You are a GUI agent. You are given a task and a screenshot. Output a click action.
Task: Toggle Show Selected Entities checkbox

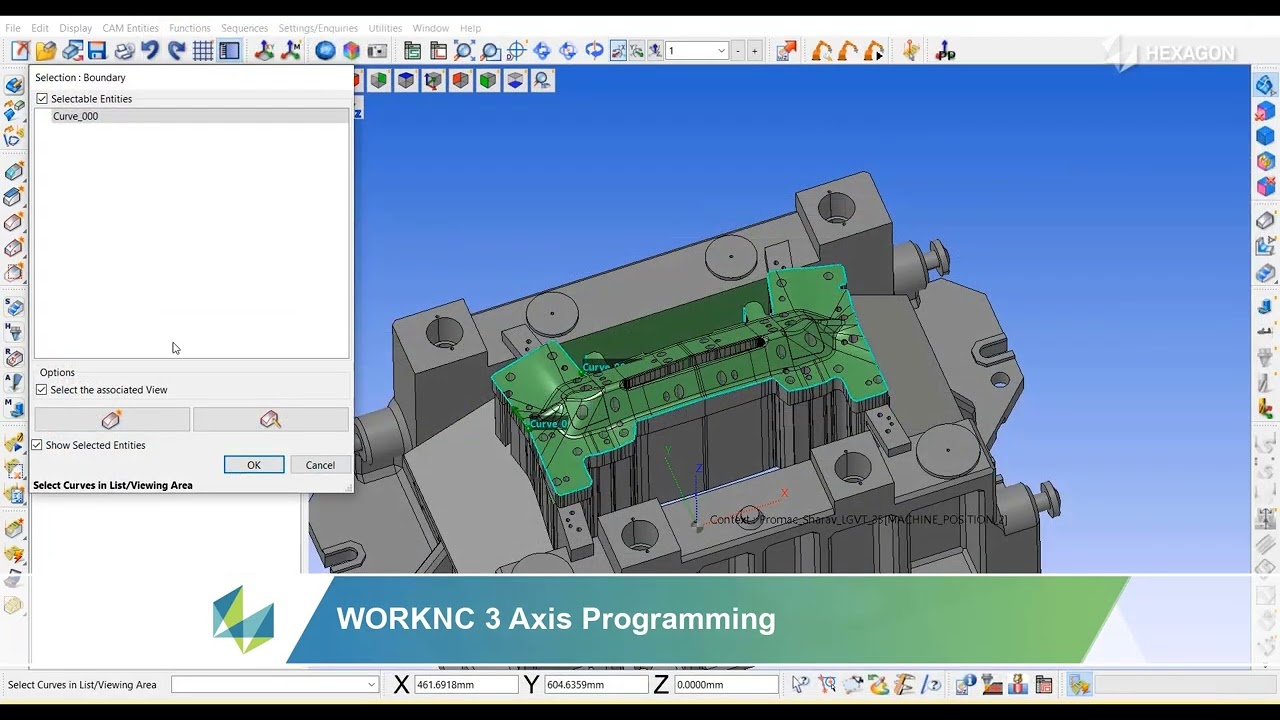[x=37, y=445]
